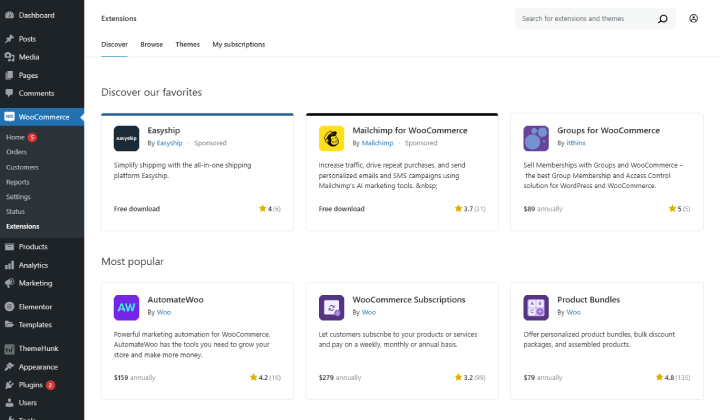
Task: Switch to the Themes tab
Action: click(x=187, y=45)
